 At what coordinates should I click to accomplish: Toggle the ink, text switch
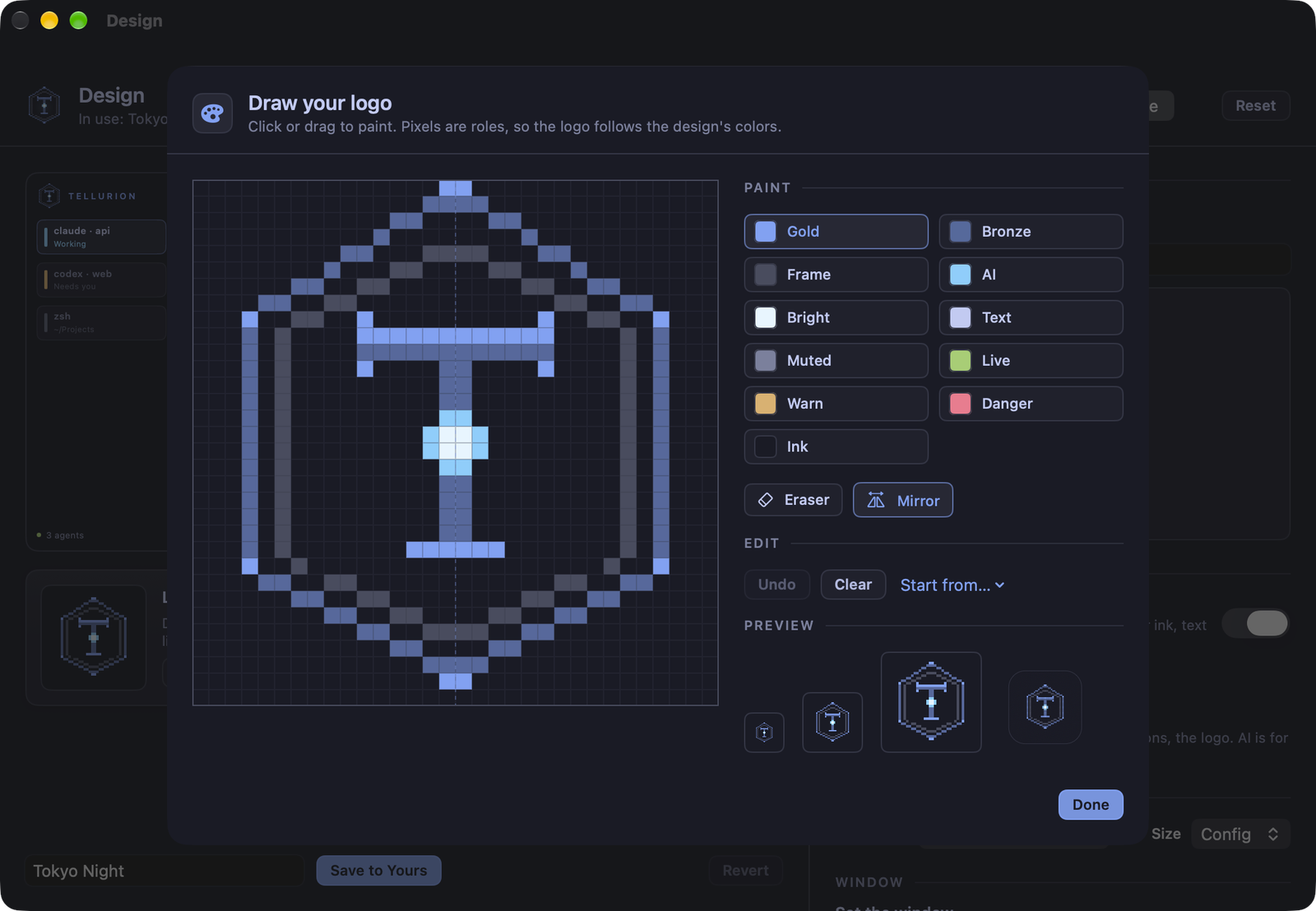pos(1256,623)
